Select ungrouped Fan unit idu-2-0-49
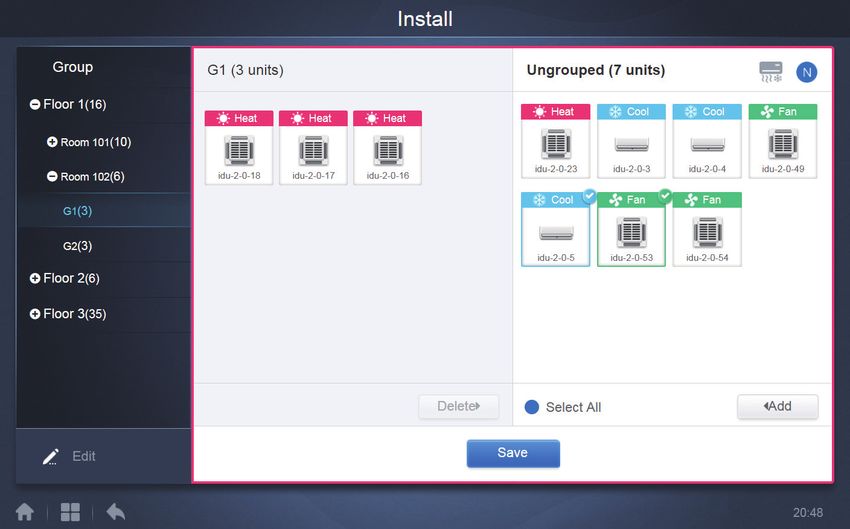 [x=783, y=141]
